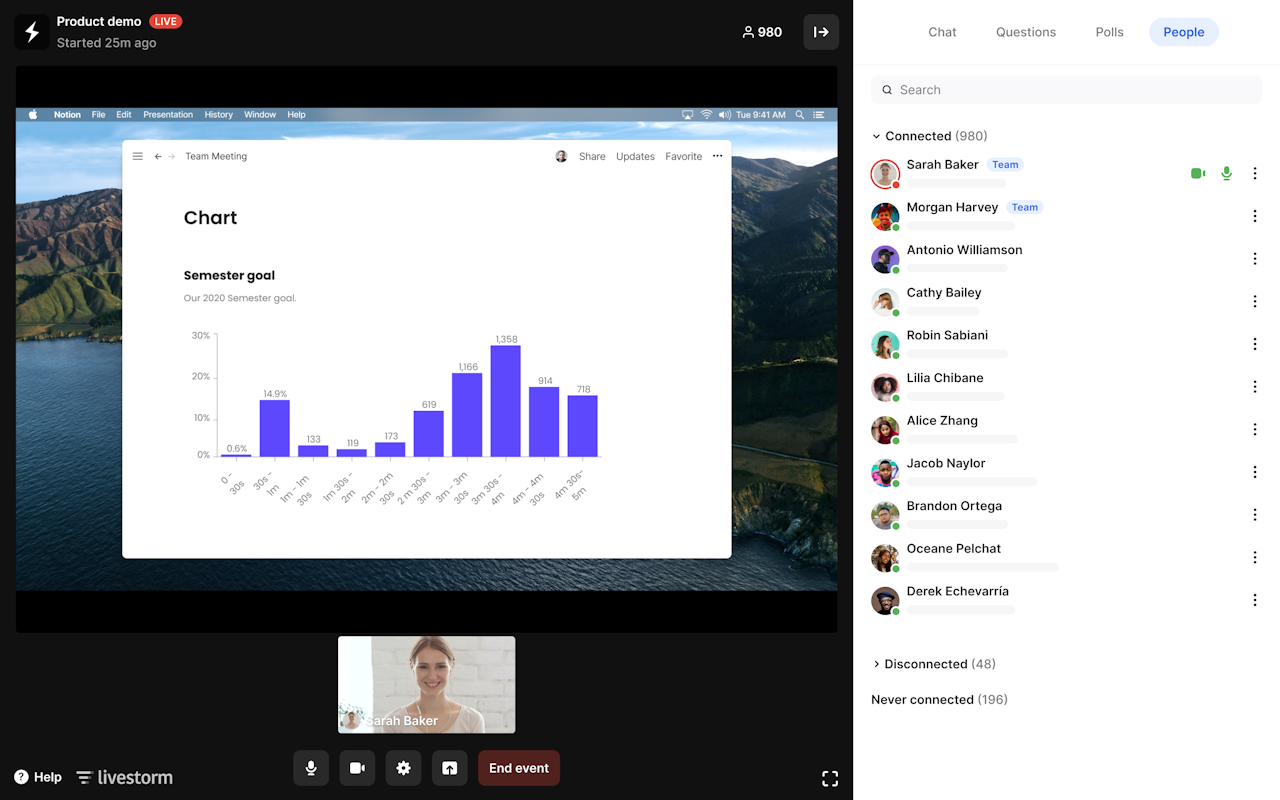Switch to the Chat tab

coord(942,32)
